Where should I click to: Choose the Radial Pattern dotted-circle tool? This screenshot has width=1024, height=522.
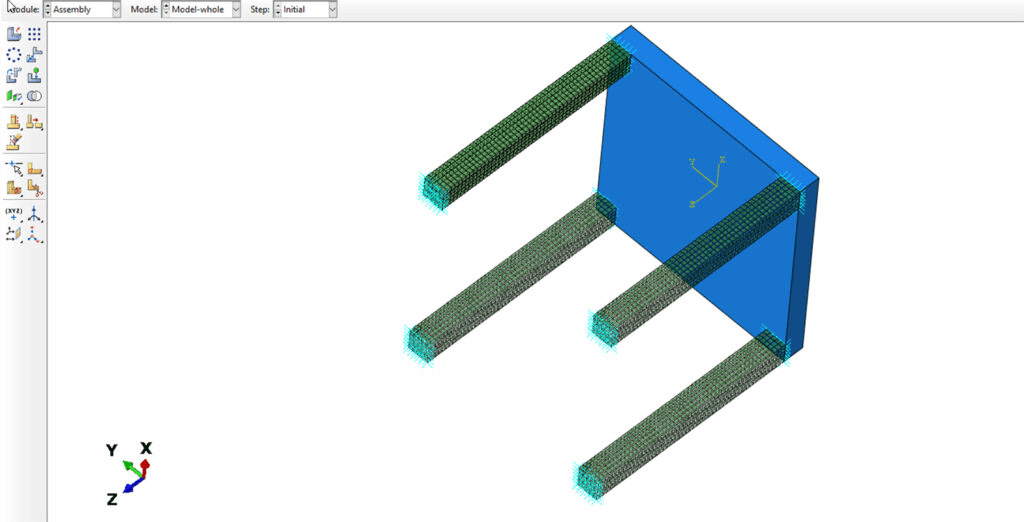tap(14, 55)
